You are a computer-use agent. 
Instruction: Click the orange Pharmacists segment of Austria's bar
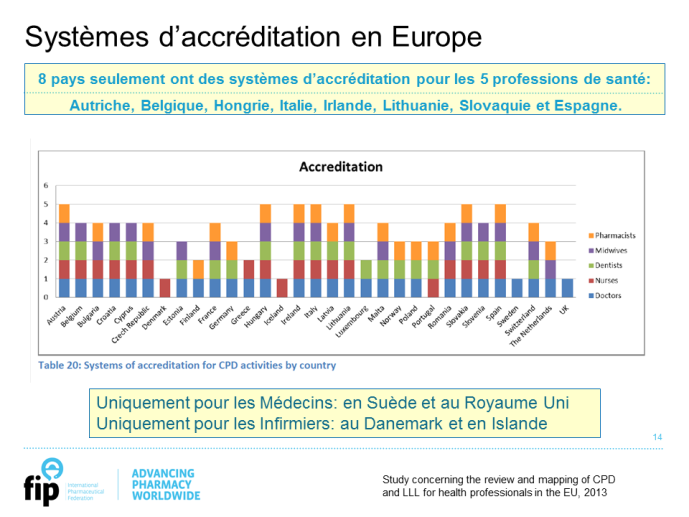click(64, 213)
